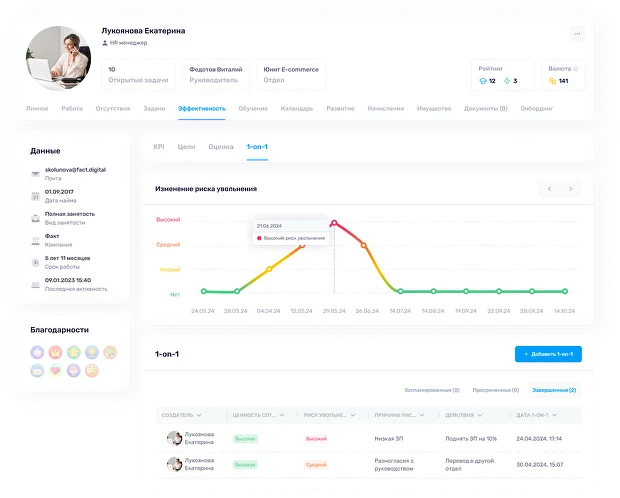Click the trophy cup gratitude badge
620x498 pixels.
point(92,352)
